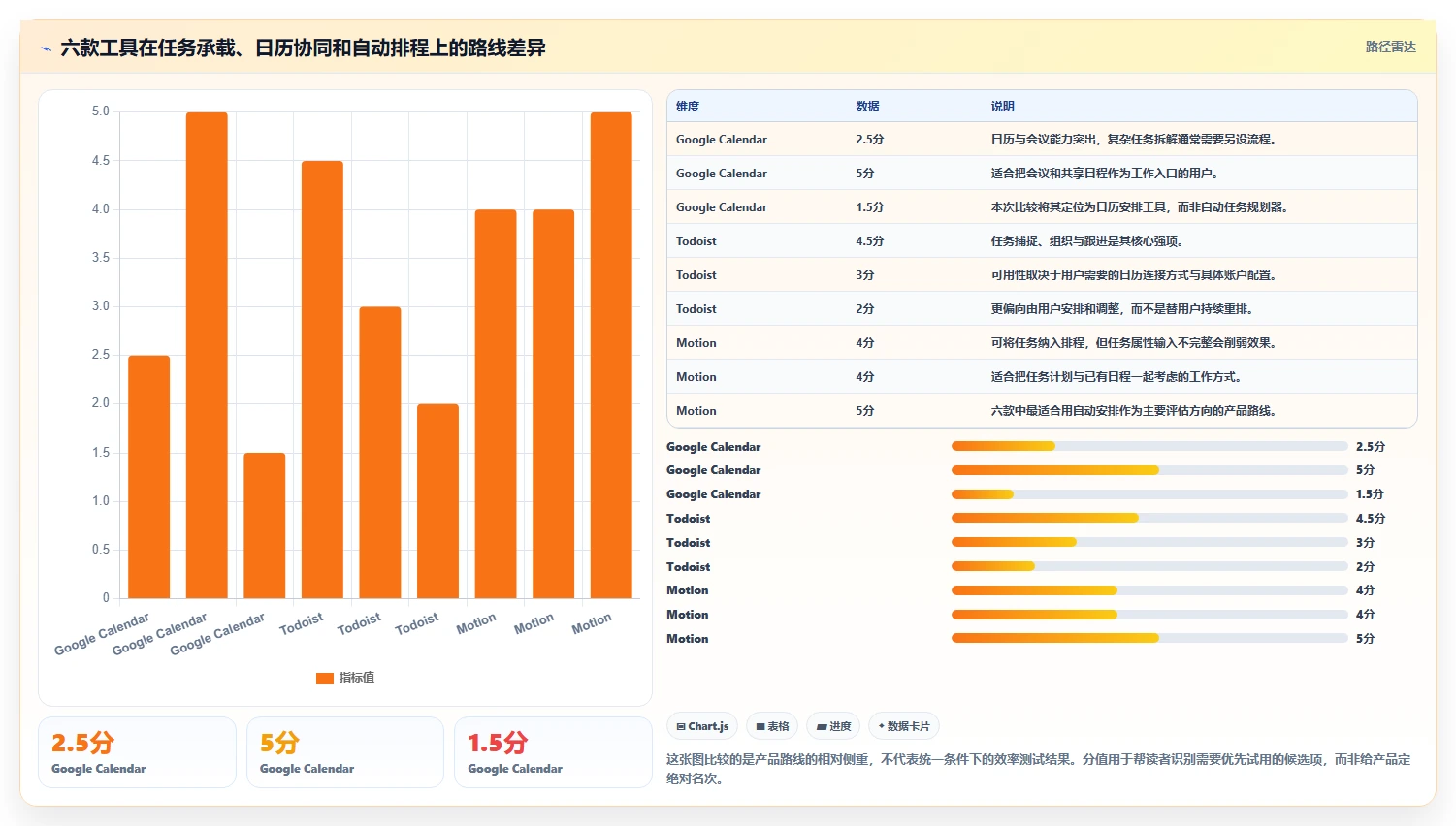The width and height of the screenshot is (1456, 826).
Task: Click the 5.0 y-axis tick label
Action: click(101, 111)
